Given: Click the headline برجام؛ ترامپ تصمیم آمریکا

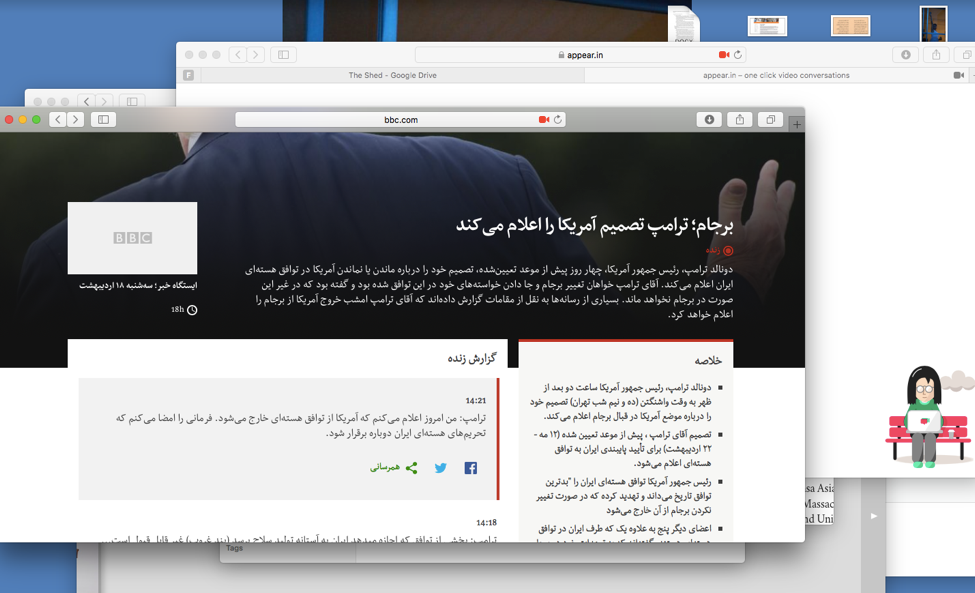Looking at the screenshot, I should click(594, 224).
